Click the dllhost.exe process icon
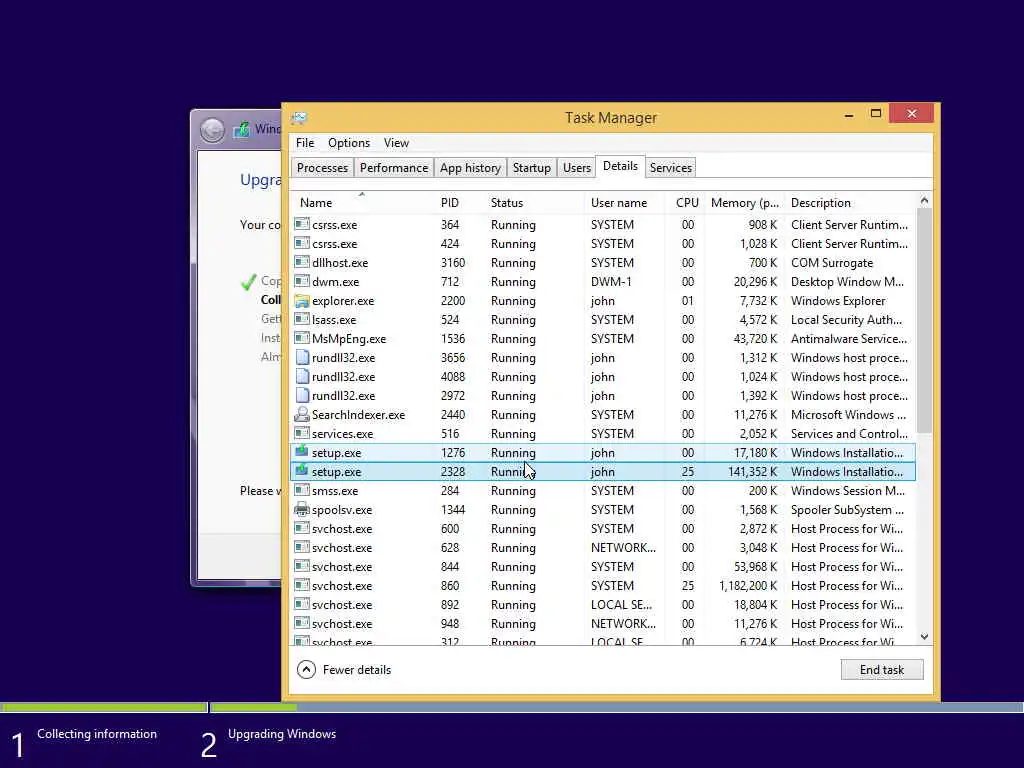 [302, 263]
